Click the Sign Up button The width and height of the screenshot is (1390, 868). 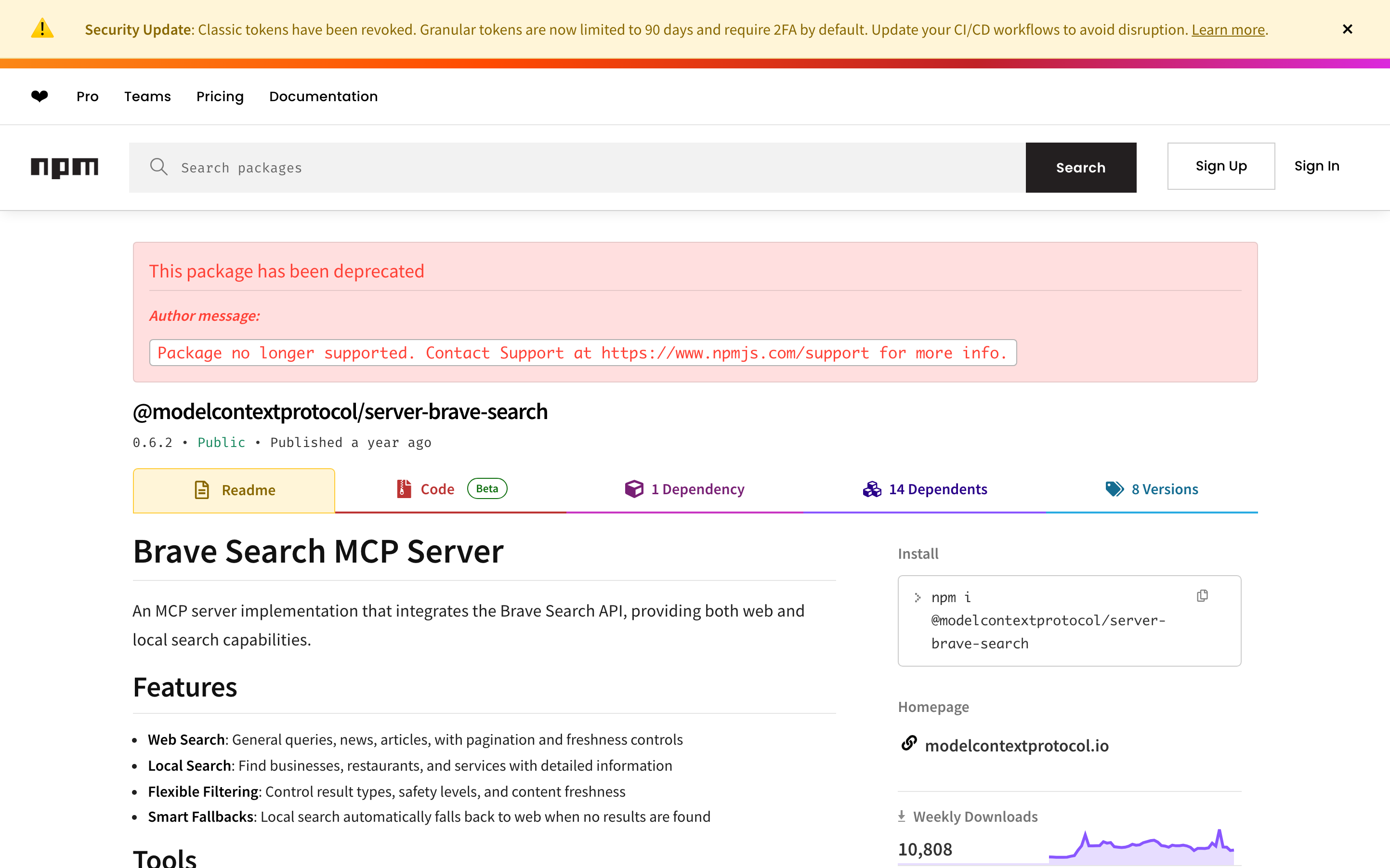[1220, 166]
